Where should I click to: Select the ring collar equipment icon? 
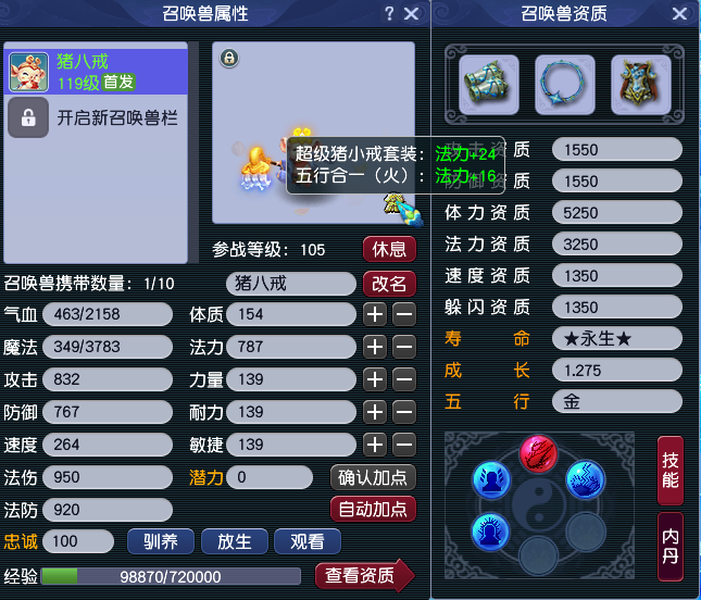(565, 85)
